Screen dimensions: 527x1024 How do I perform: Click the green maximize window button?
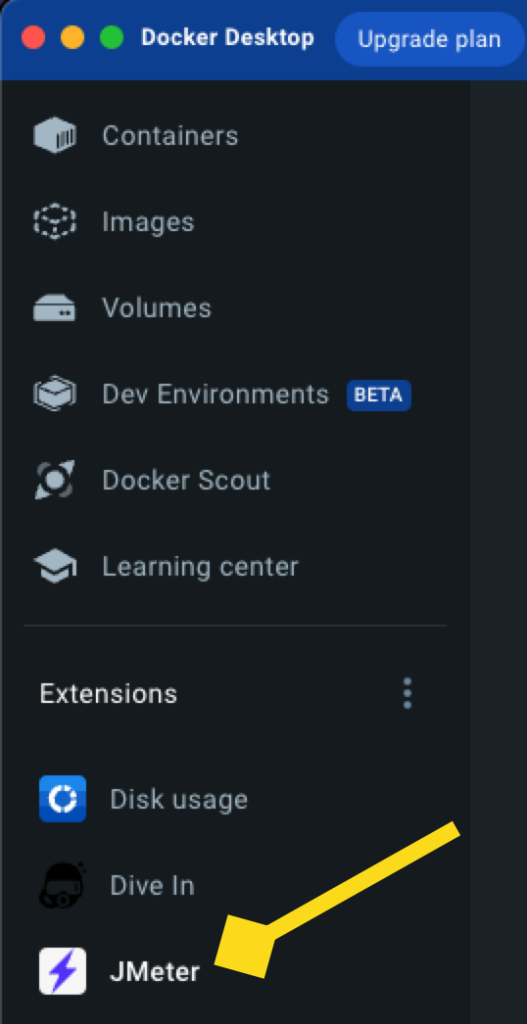click(112, 37)
